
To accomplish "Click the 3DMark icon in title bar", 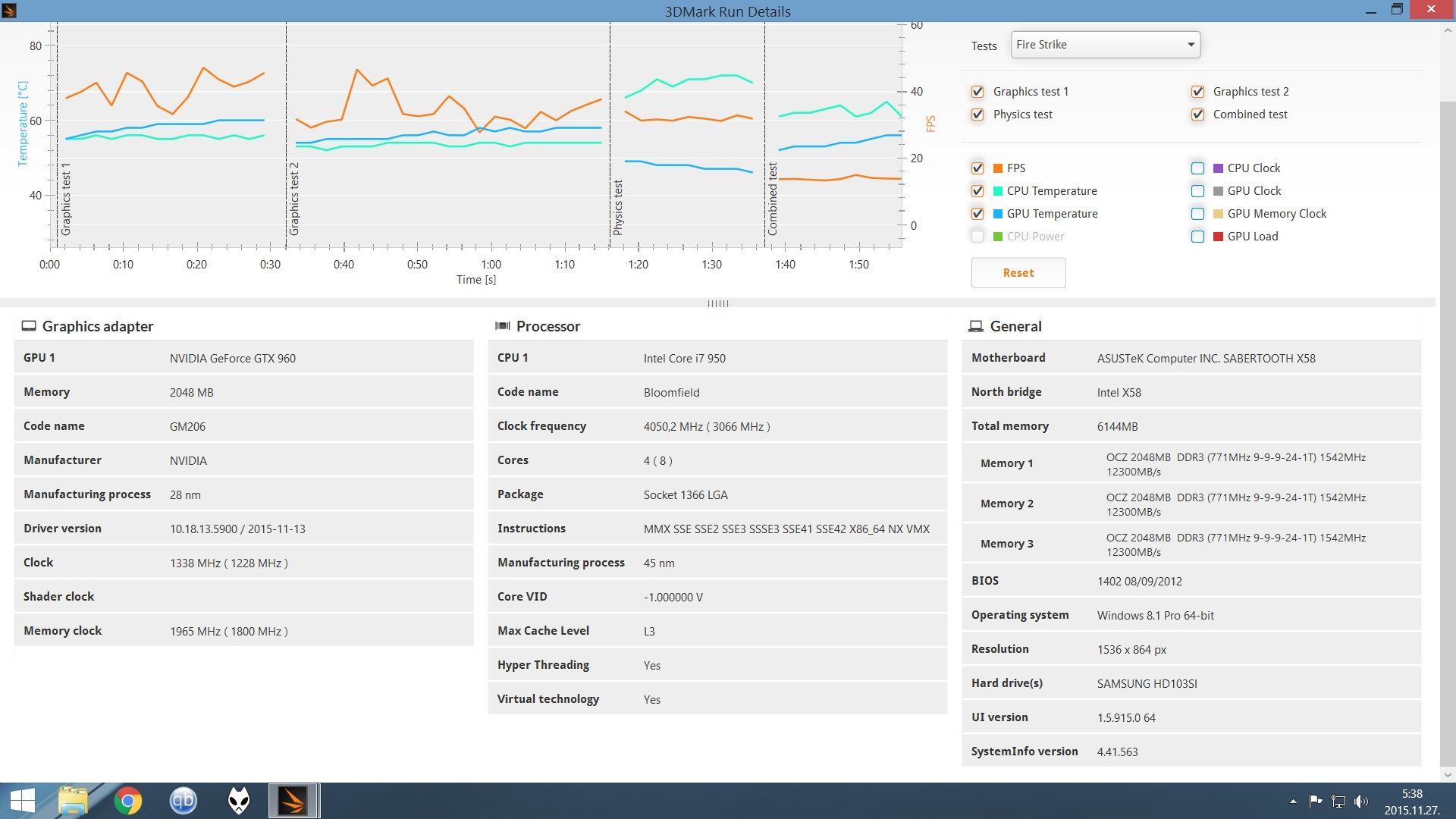I will click(8, 11).
